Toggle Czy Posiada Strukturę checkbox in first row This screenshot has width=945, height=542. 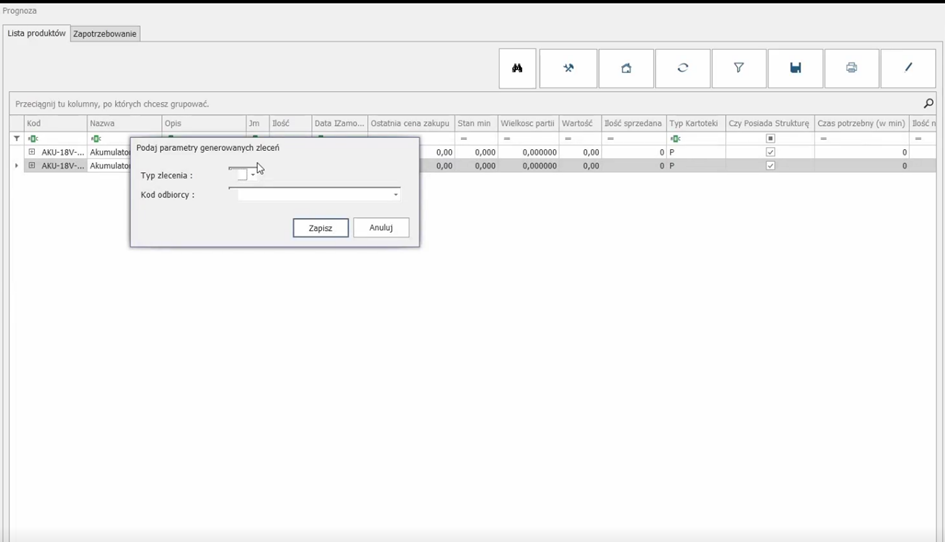coord(770,152)
